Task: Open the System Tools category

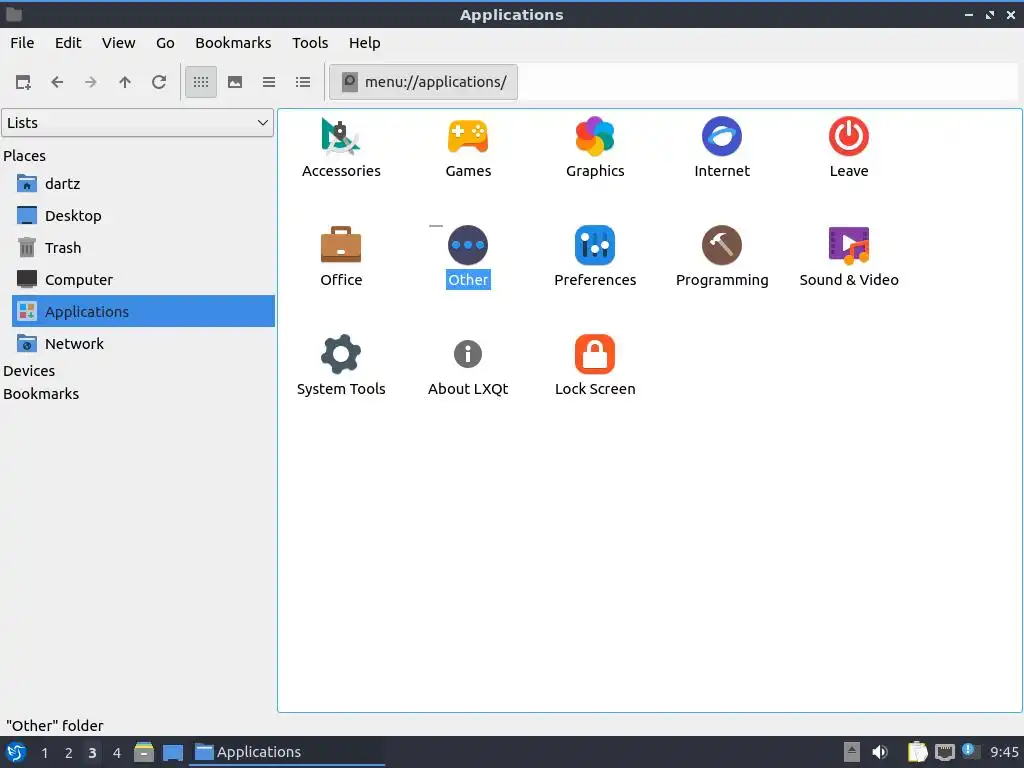Action: [x=341, y=366]
